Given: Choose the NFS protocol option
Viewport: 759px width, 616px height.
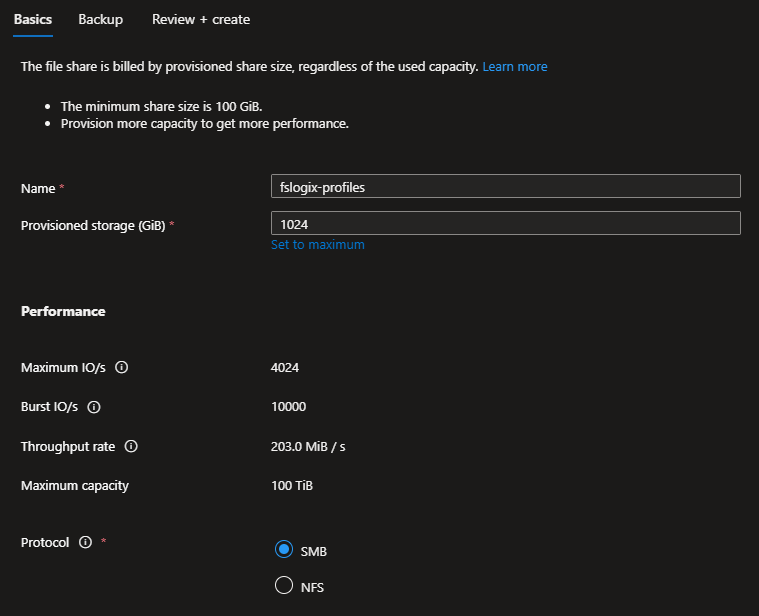Looking at the screenshot, I should 284,587.
